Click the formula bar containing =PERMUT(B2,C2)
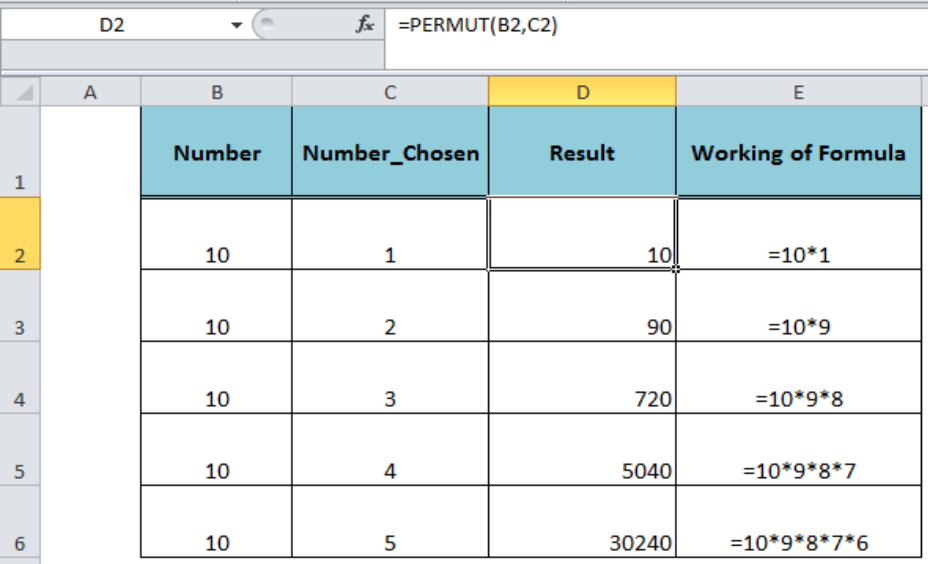The height and width of the screenshot is (564, 928). click(x=656, y=25)
